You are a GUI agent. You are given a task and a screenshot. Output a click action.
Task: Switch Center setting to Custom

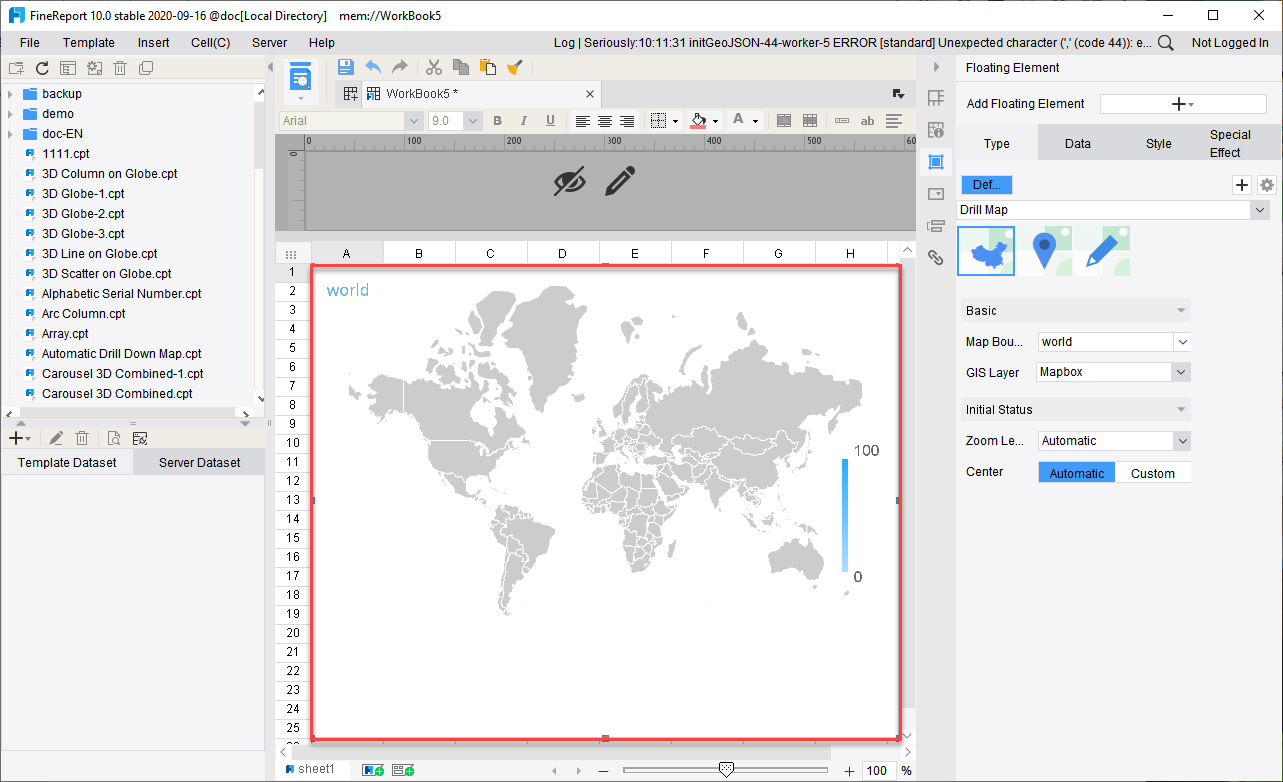click(x=1153, y=472)
